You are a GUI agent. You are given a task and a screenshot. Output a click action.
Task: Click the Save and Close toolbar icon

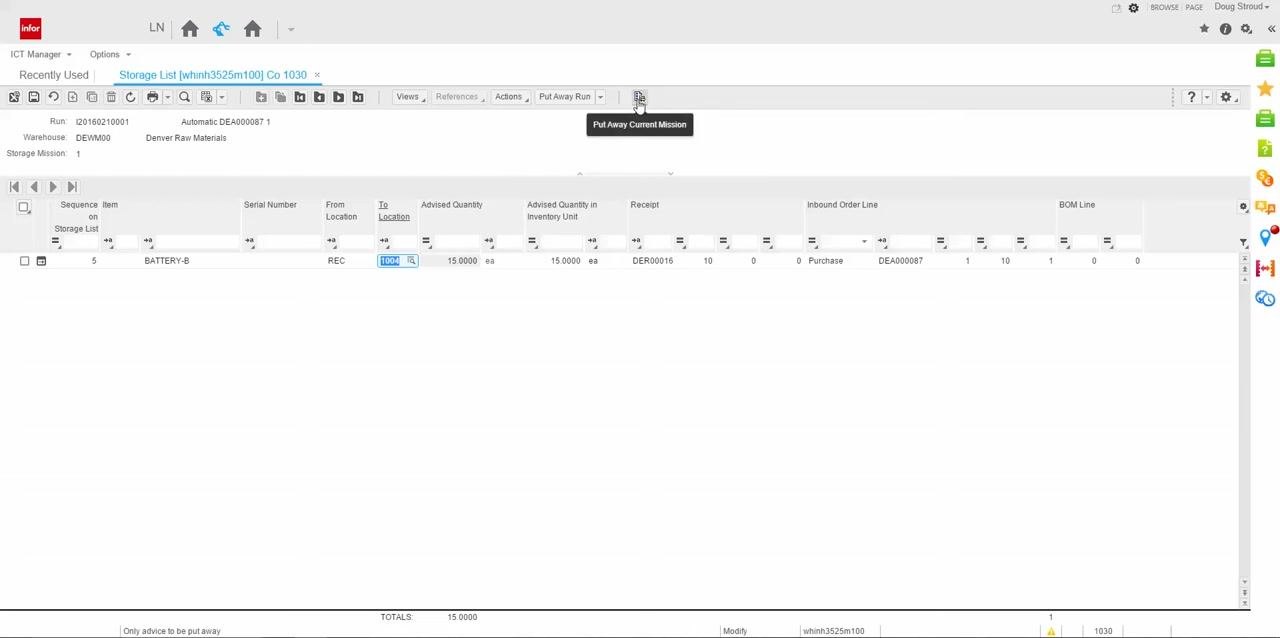pyautogui.click(x=14, y=97)
